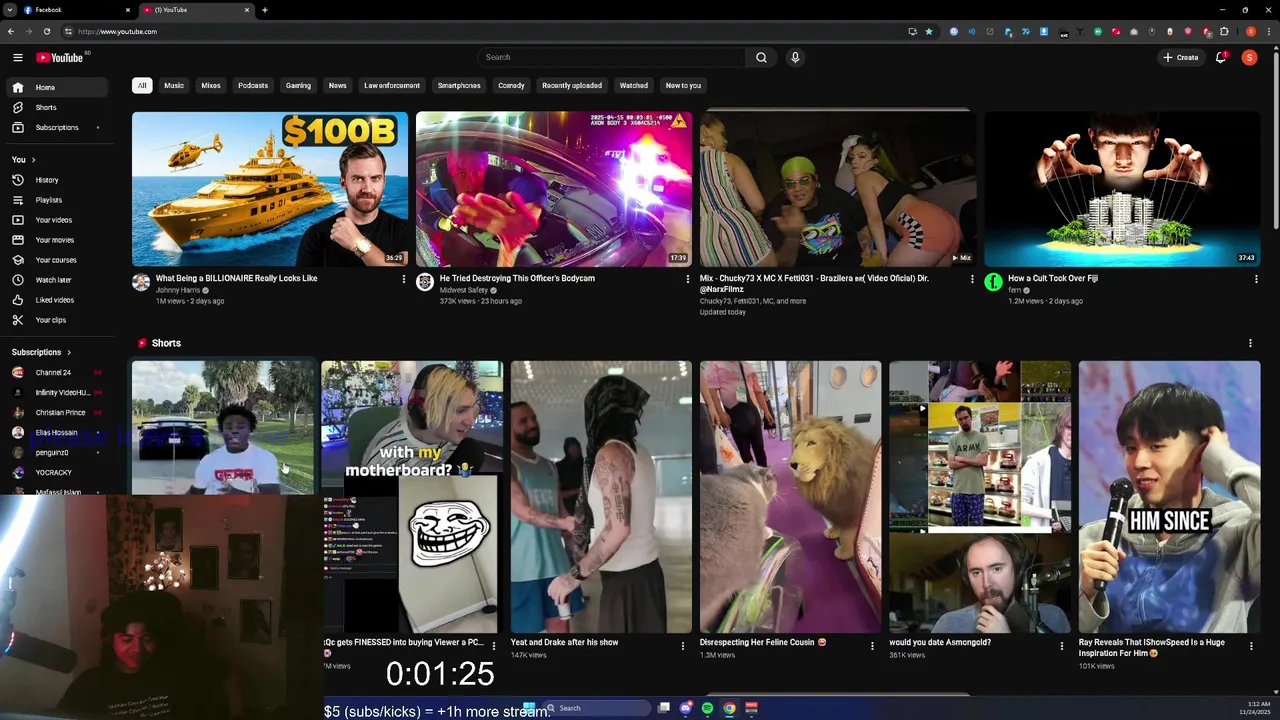Play the Disrespecting Her Feline Cousin short
The width and height of the screenshot is (1280, 720).
tap(790, 497)
